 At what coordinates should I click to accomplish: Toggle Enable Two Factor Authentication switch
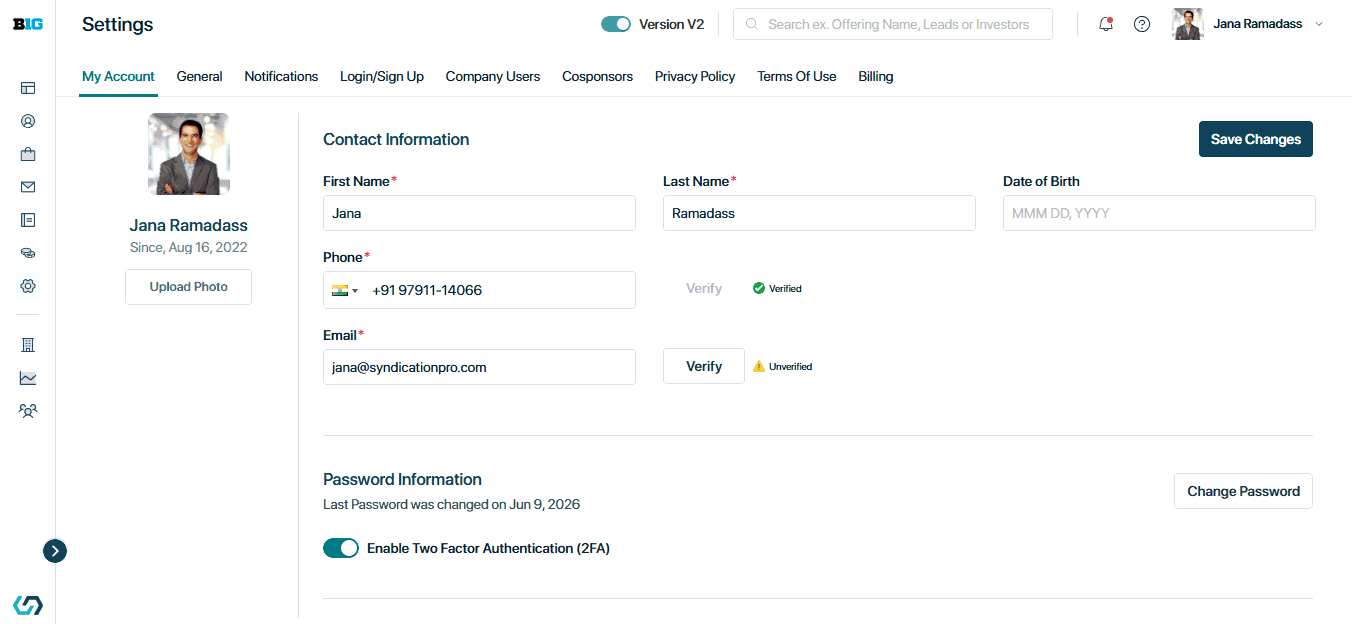(341, 548)
